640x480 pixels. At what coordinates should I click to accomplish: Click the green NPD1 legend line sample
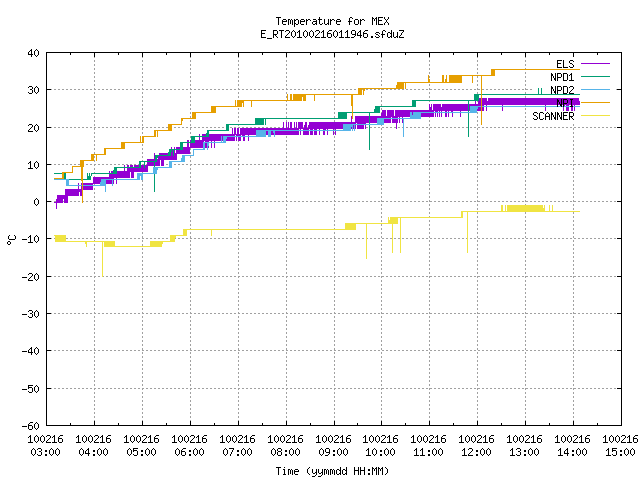click(x=595, y=76)
